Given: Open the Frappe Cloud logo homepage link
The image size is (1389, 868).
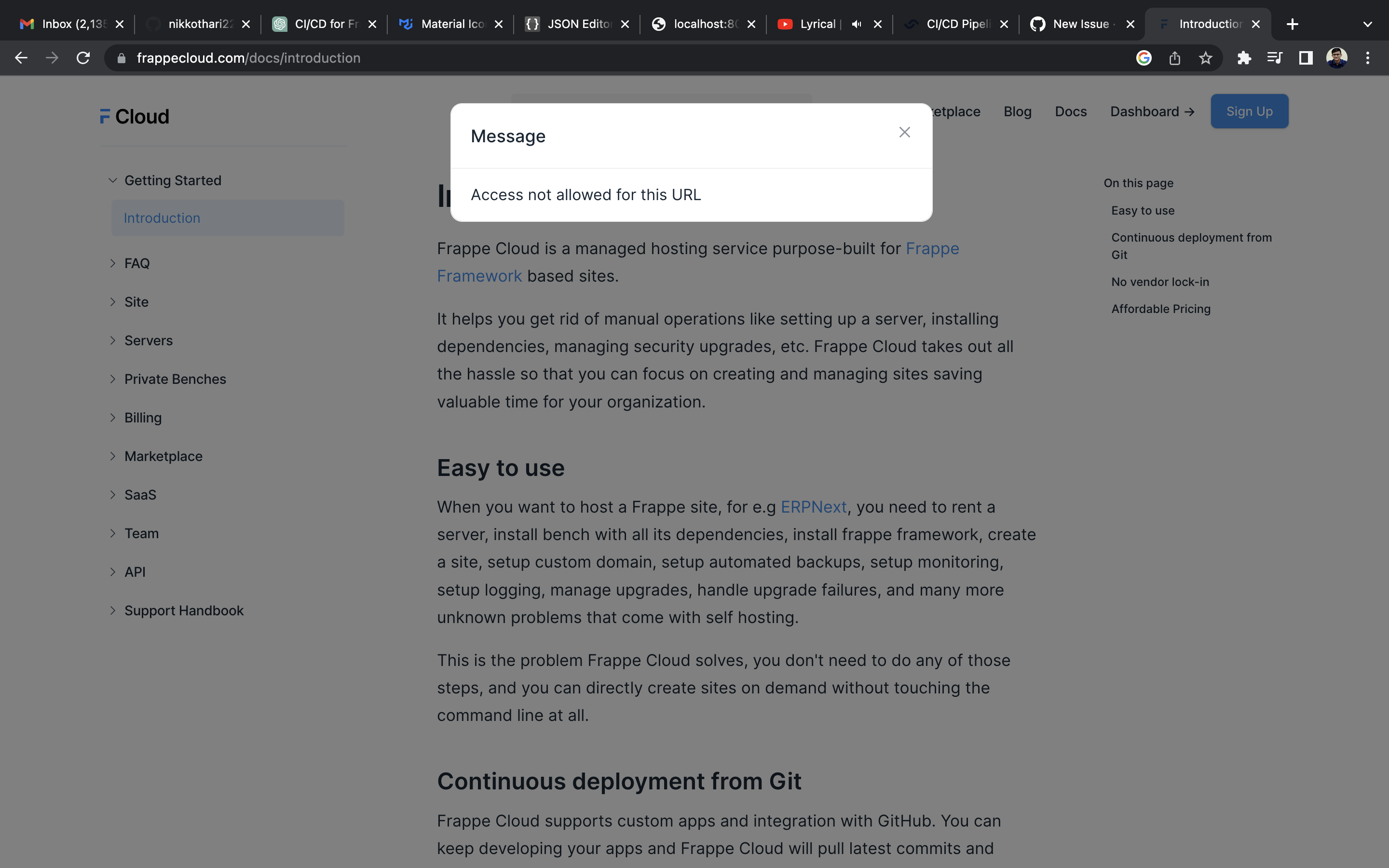Looking at the screenshot, I should (134, 116).
